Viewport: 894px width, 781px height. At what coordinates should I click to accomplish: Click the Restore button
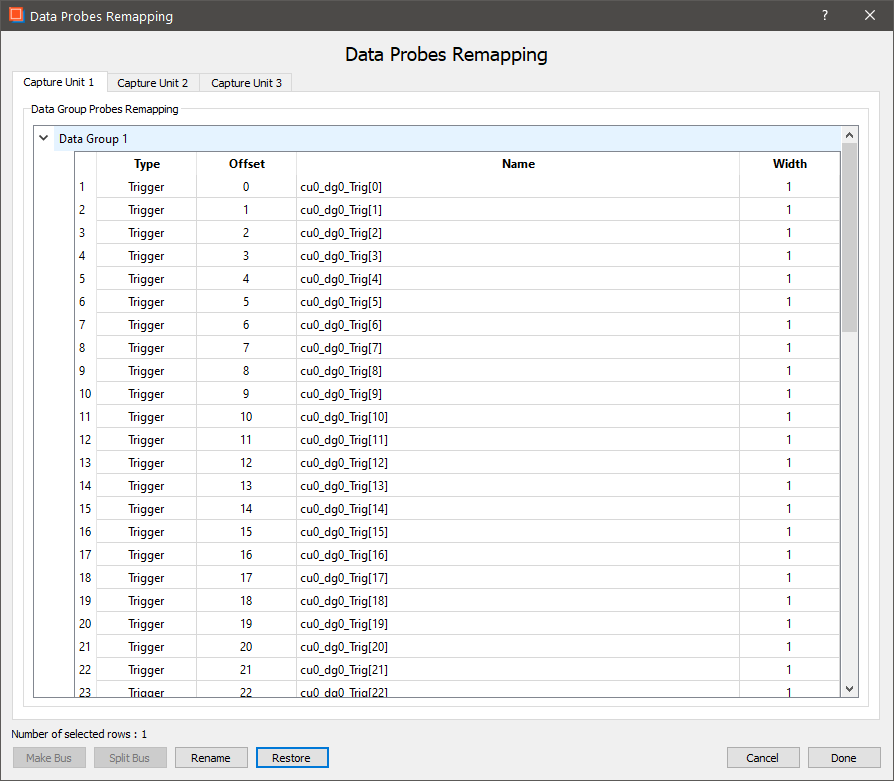pyautogui.click(x=292, y=758)
